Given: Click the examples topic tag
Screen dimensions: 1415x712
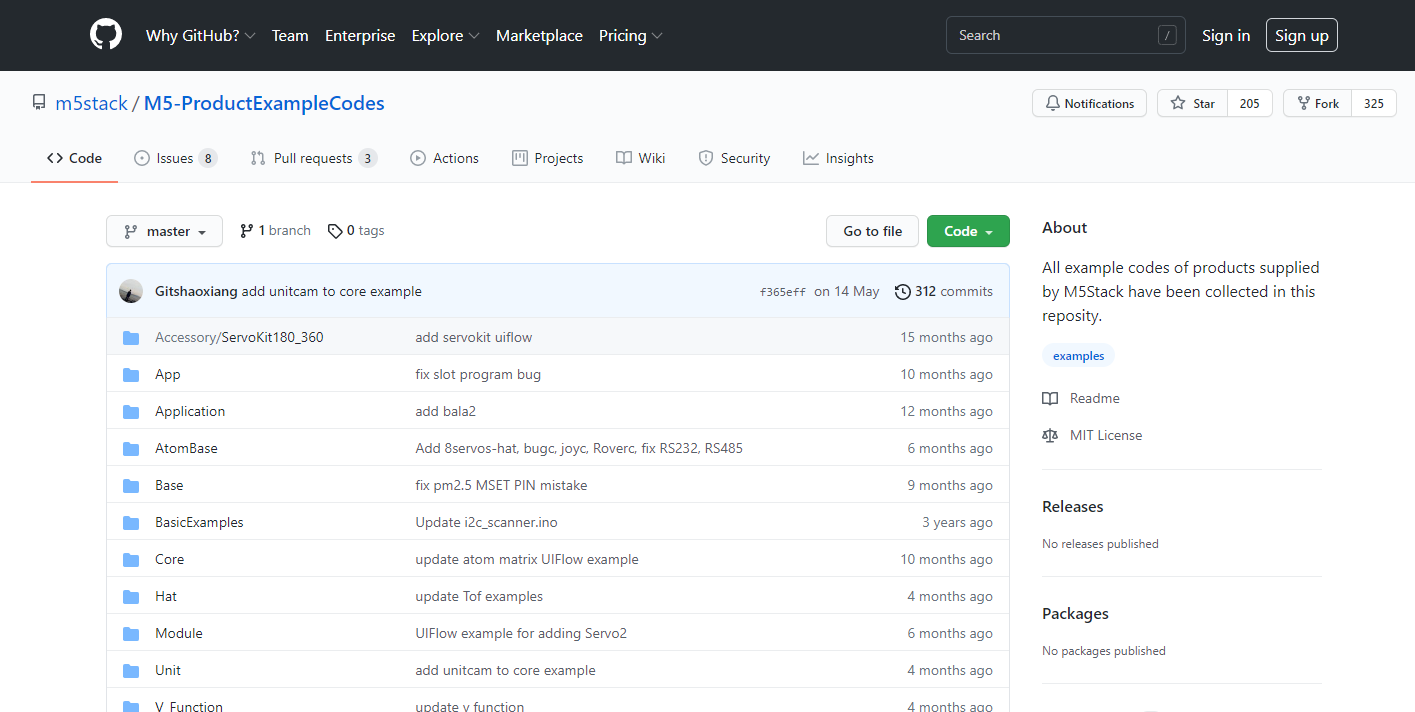Looking at the screenshot, I should click(1078, 356).
